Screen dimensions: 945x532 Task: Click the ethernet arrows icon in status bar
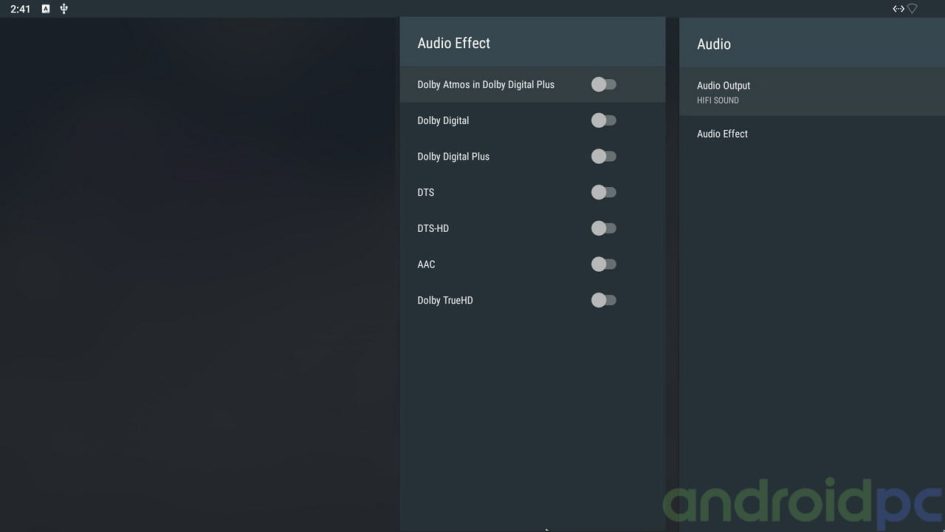coord(898,8)
